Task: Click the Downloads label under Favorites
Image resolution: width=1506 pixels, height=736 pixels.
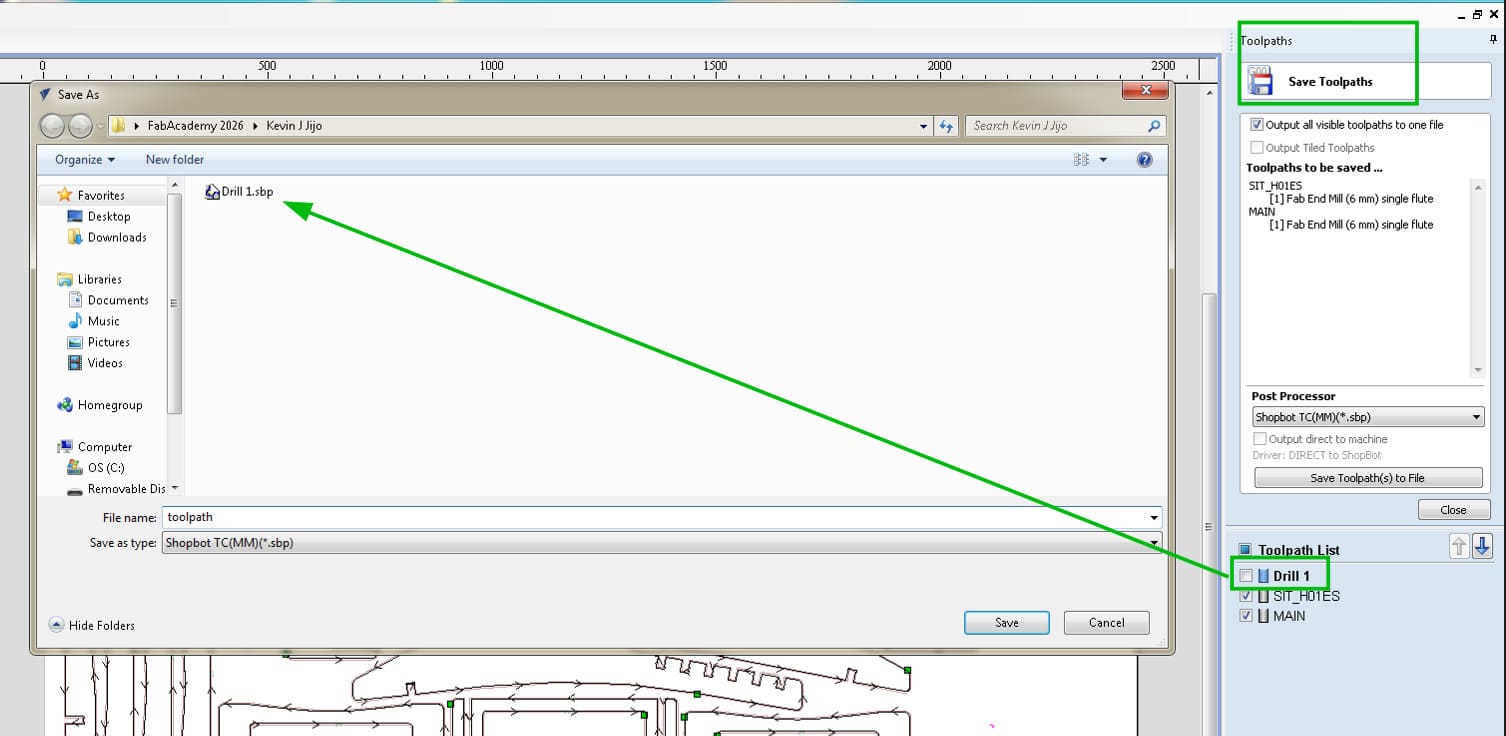Action: click(117, 237)
